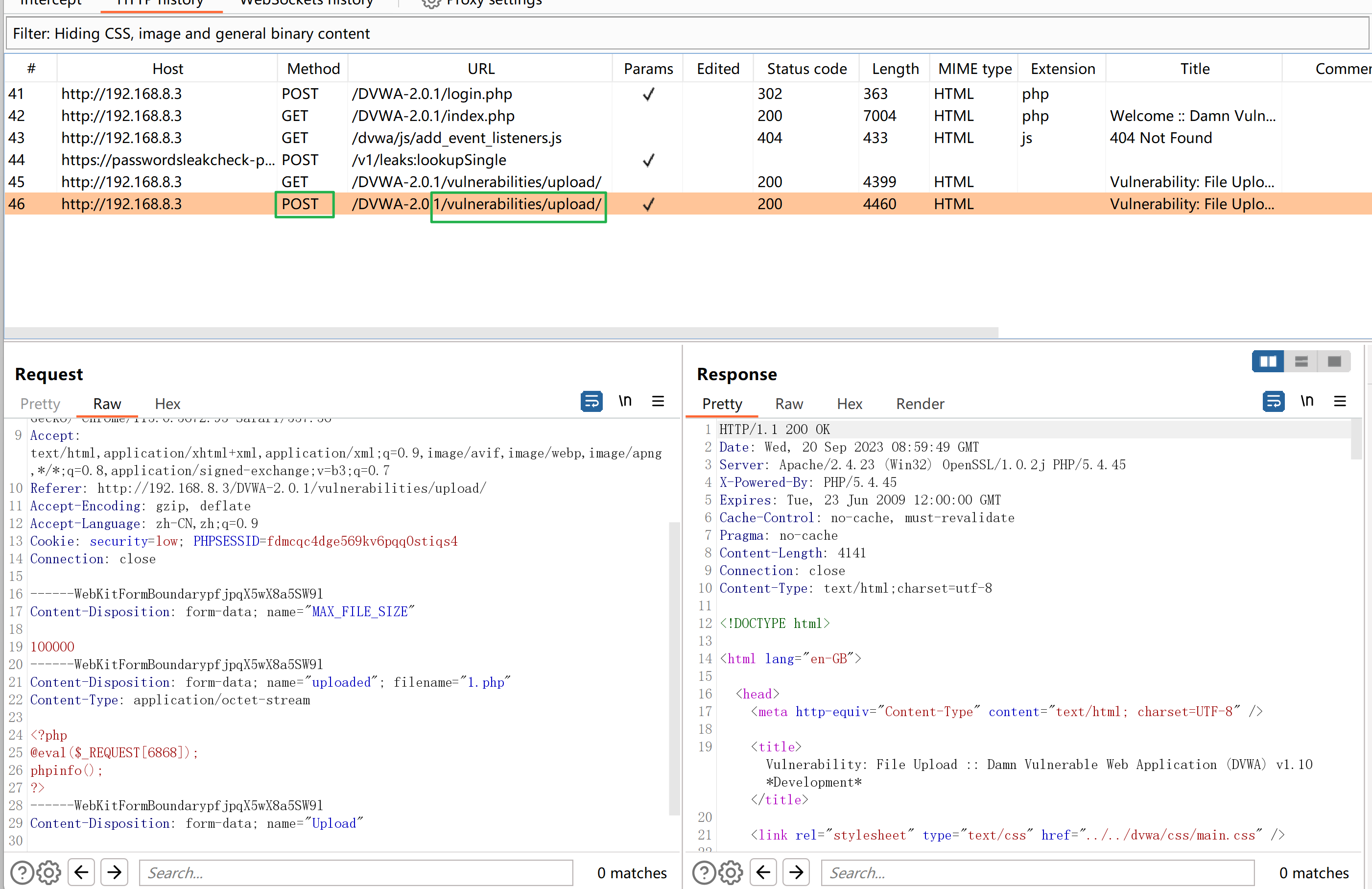The height and width of the screenshot is (889, 1372).
Task: Click Request panel help question icon
Action: click(x=22, y=872)
